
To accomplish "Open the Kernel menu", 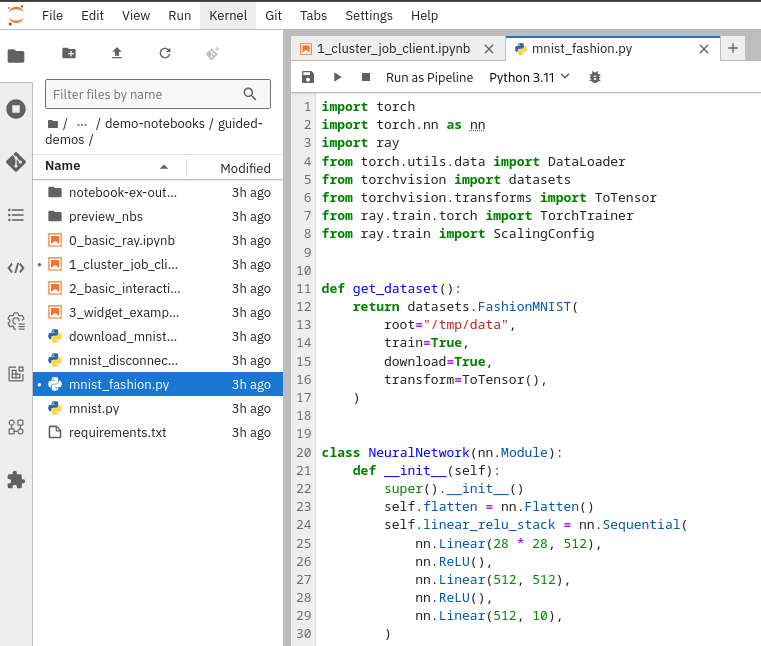I will click(227, 15).
